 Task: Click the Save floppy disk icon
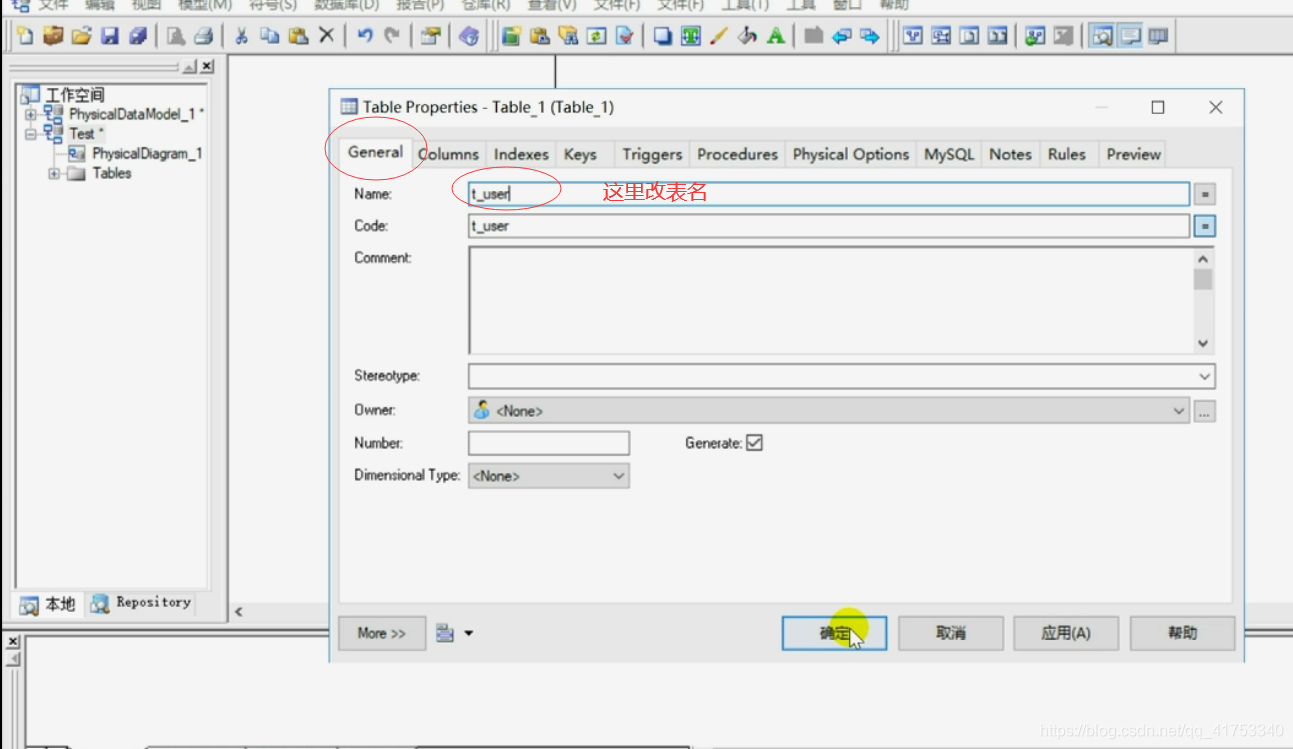pyautogui.click(x=110, y=36)
